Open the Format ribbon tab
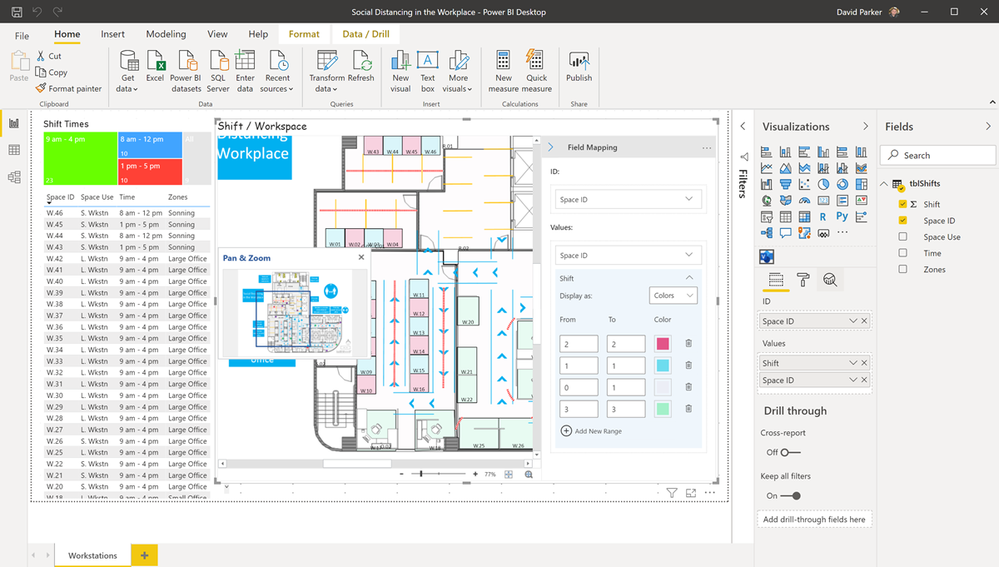Image resolution: width=999 pixels, height=567 pixels. (x=304, y=34)
